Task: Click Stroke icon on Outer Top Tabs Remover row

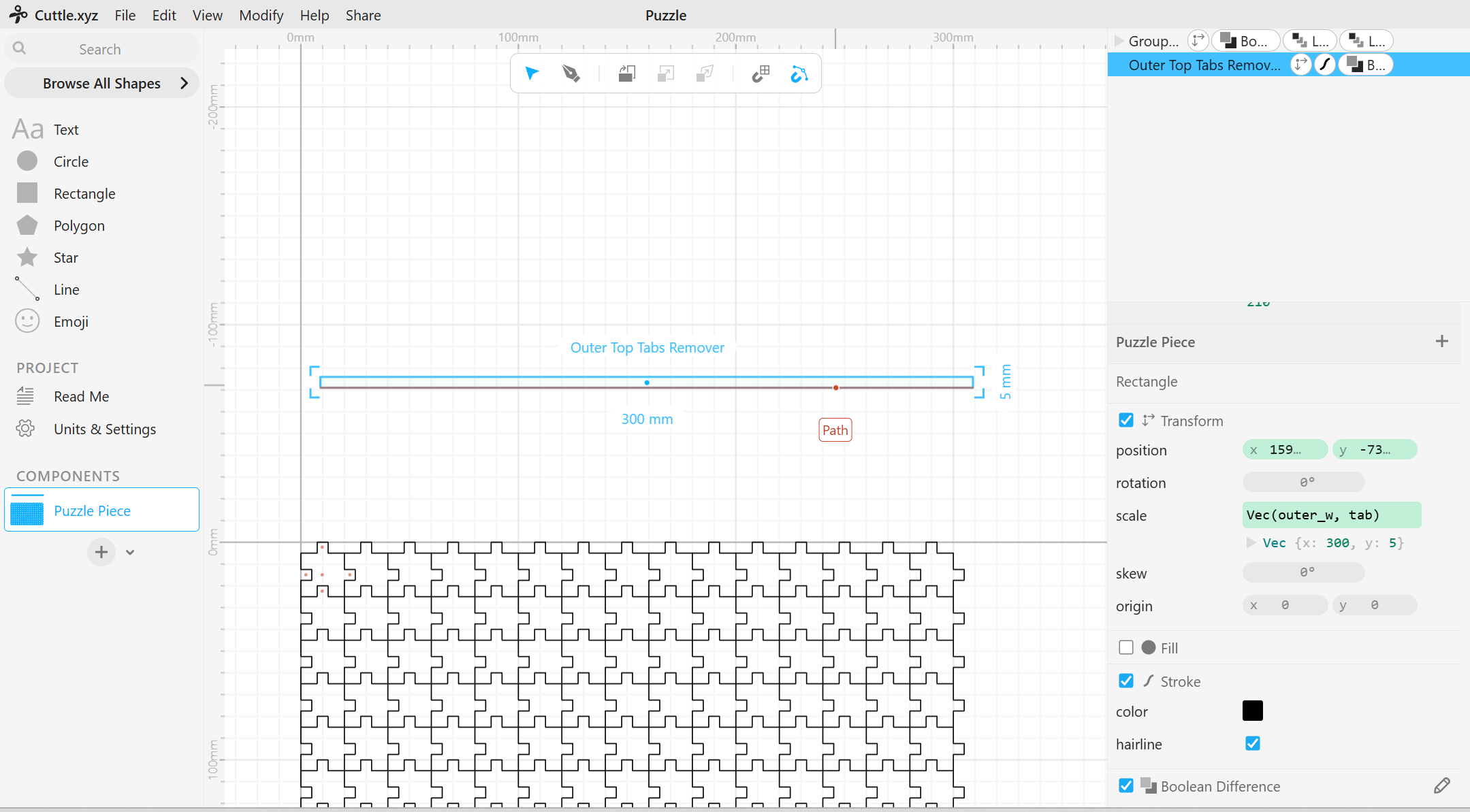Action: coord(1324,65)
